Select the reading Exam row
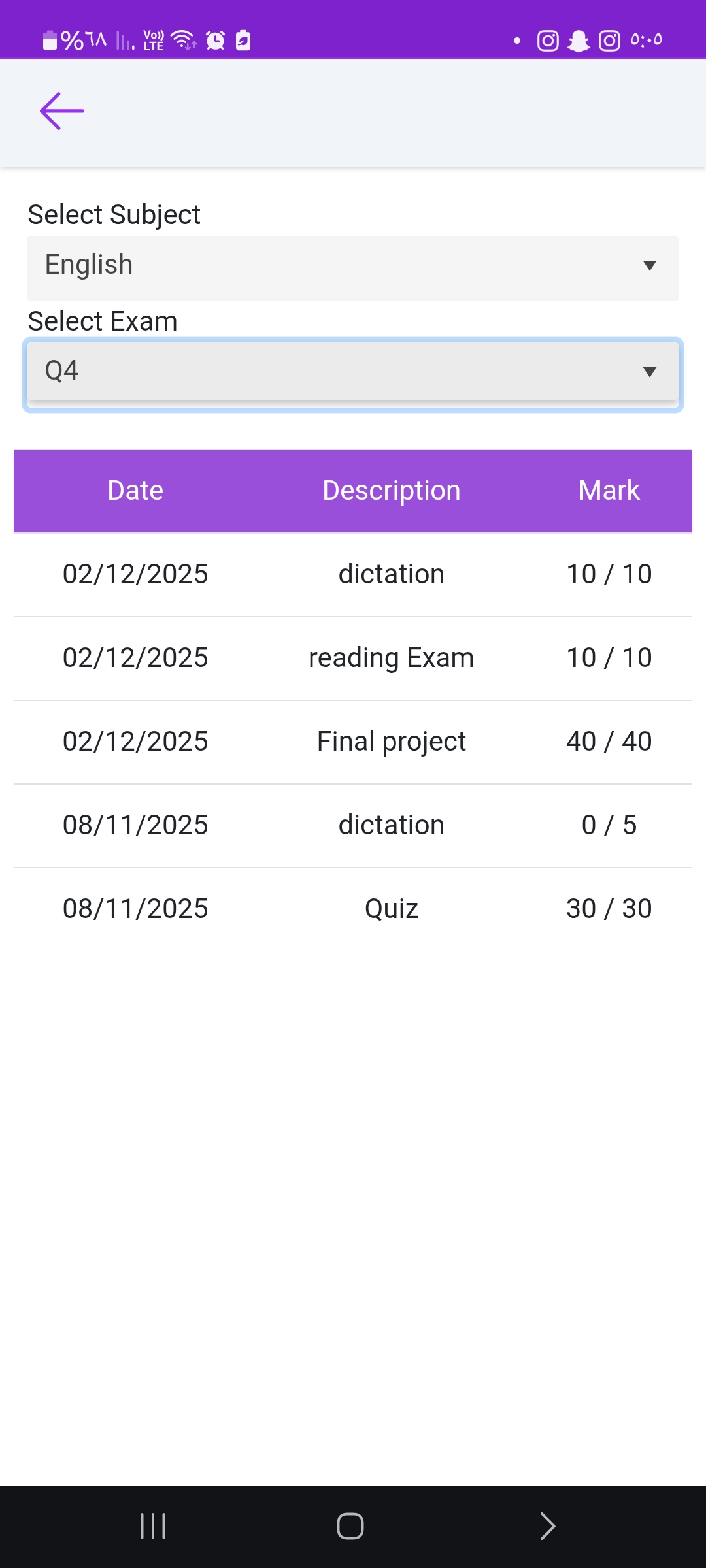Screen dimensions: 706x1568 (391, 658)
